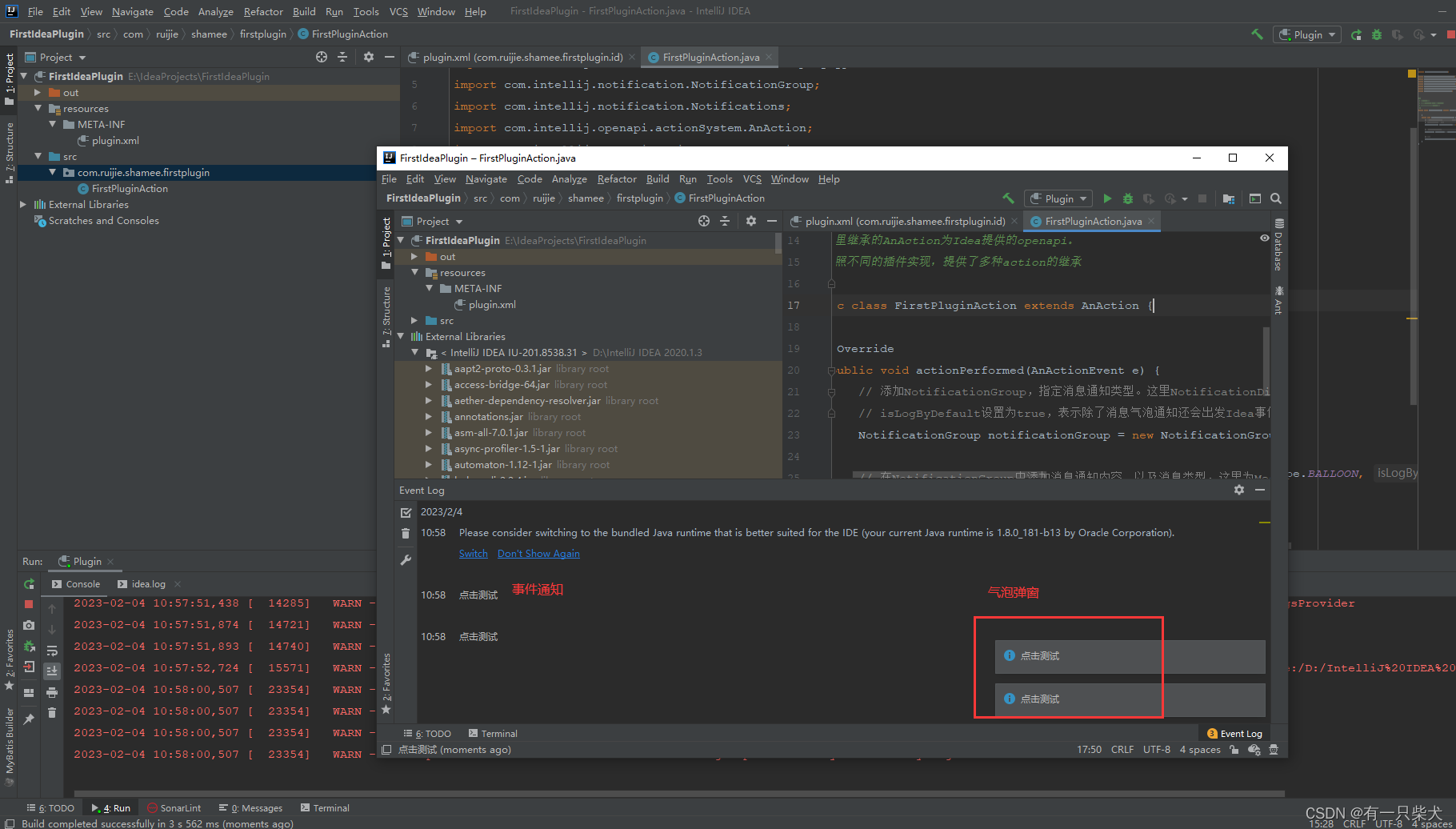1456x829 pixels.
Task: Open Terminal tab in front window bottom bar
Action: (x=493, y=734)
